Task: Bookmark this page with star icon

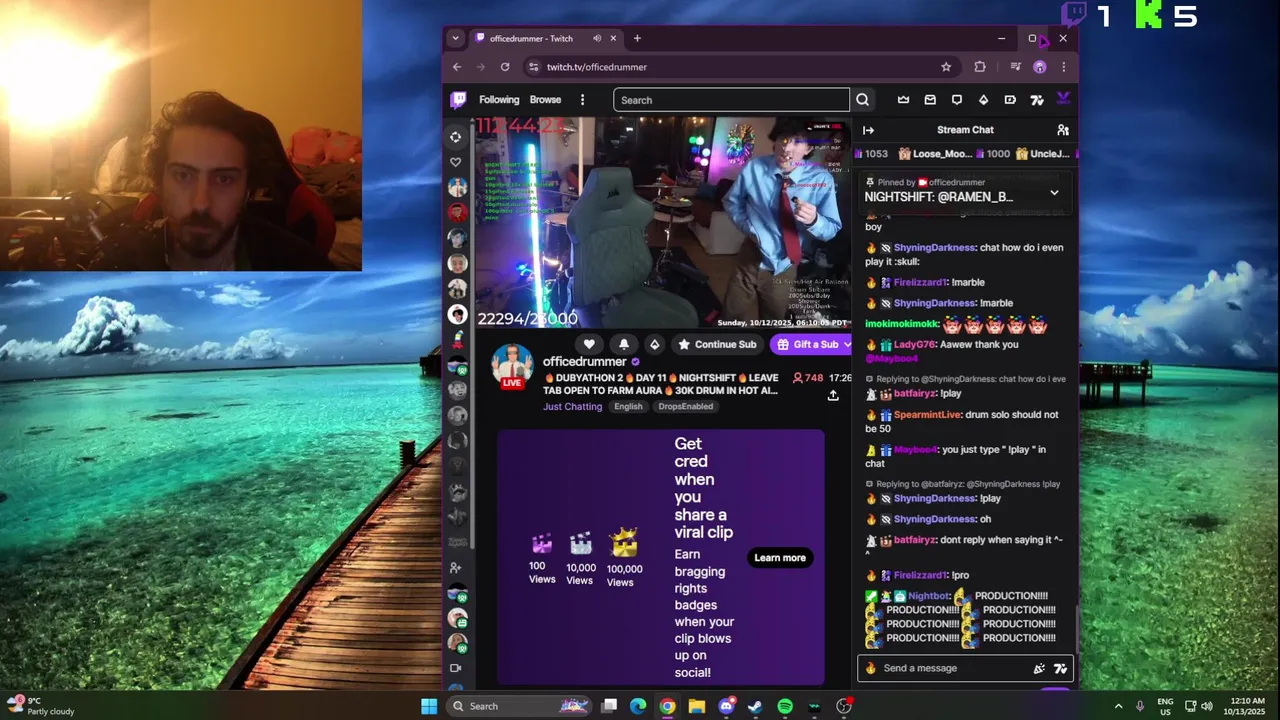Action: (x=946, y=67)
